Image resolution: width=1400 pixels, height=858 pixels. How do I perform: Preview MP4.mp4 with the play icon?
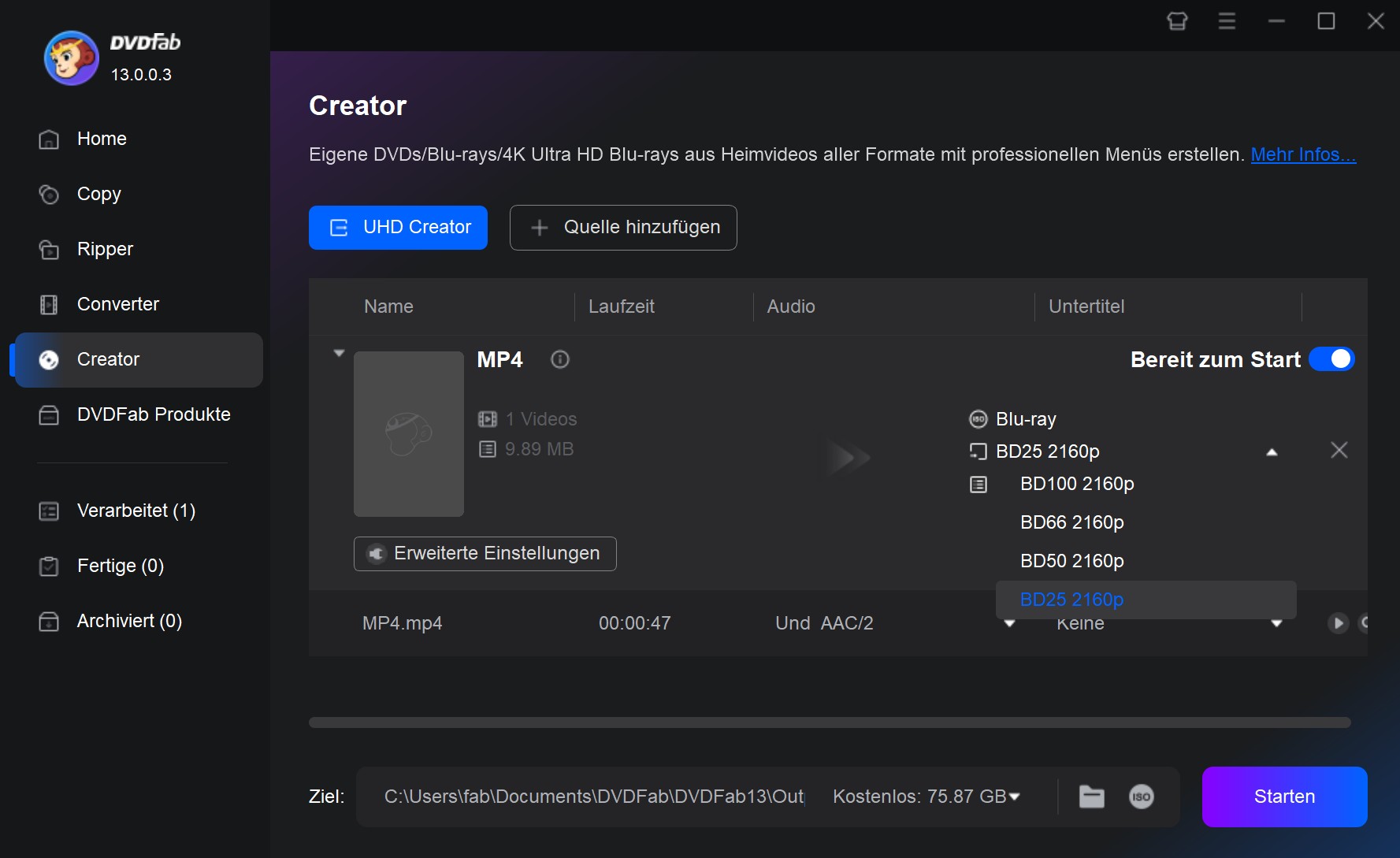pos(1338,623)
